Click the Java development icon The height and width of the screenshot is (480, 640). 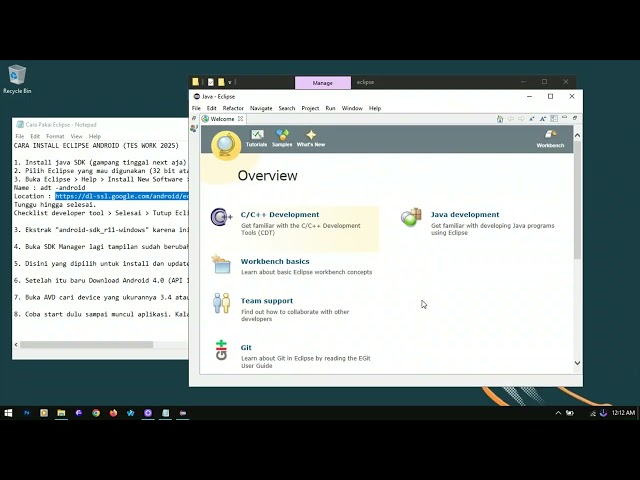(411, 217)
